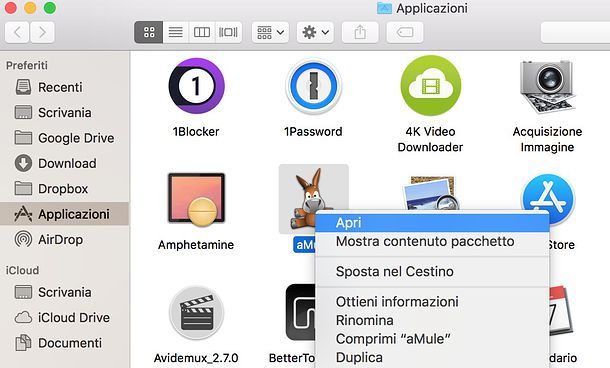
Task: Open Dropbox in the sidebar
Action: point(65,189)
